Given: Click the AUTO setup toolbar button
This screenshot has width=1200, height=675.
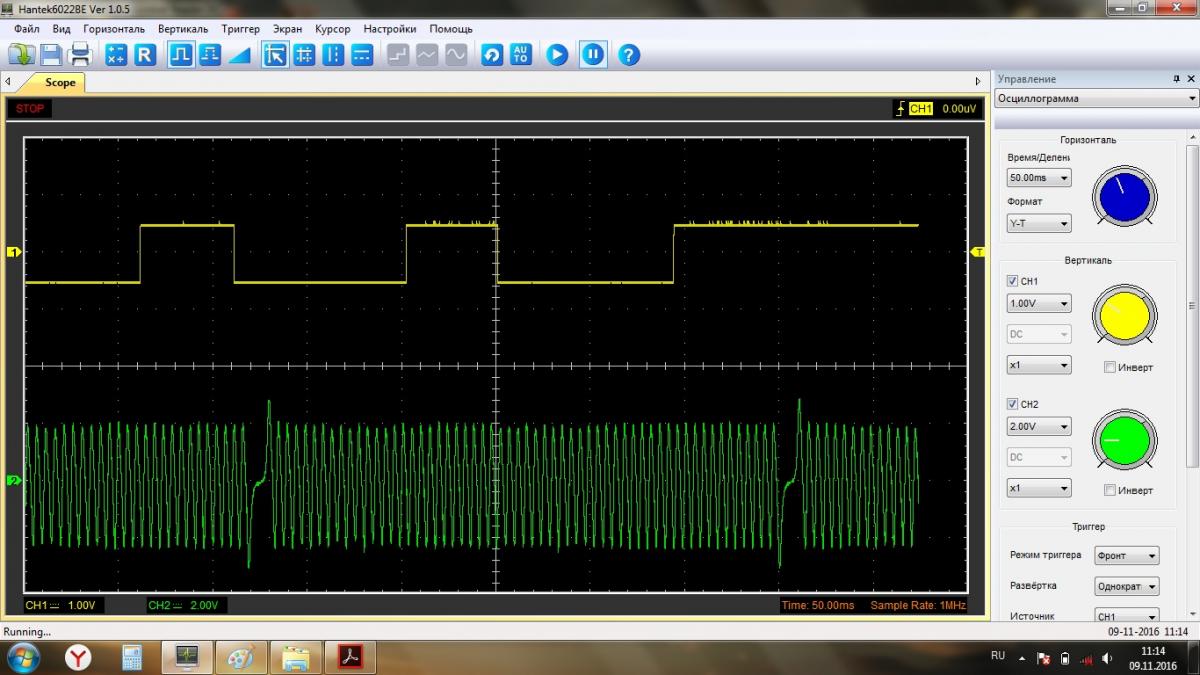Looking at the screenshot, I should click(521, 54).
